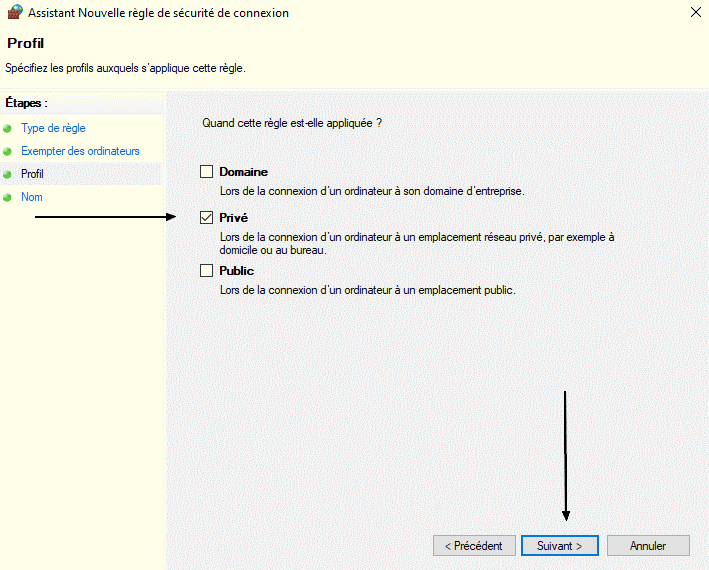The image size is (709, 570).
Task: Go to the Type de règle step
Action: (x=53, y=128)
